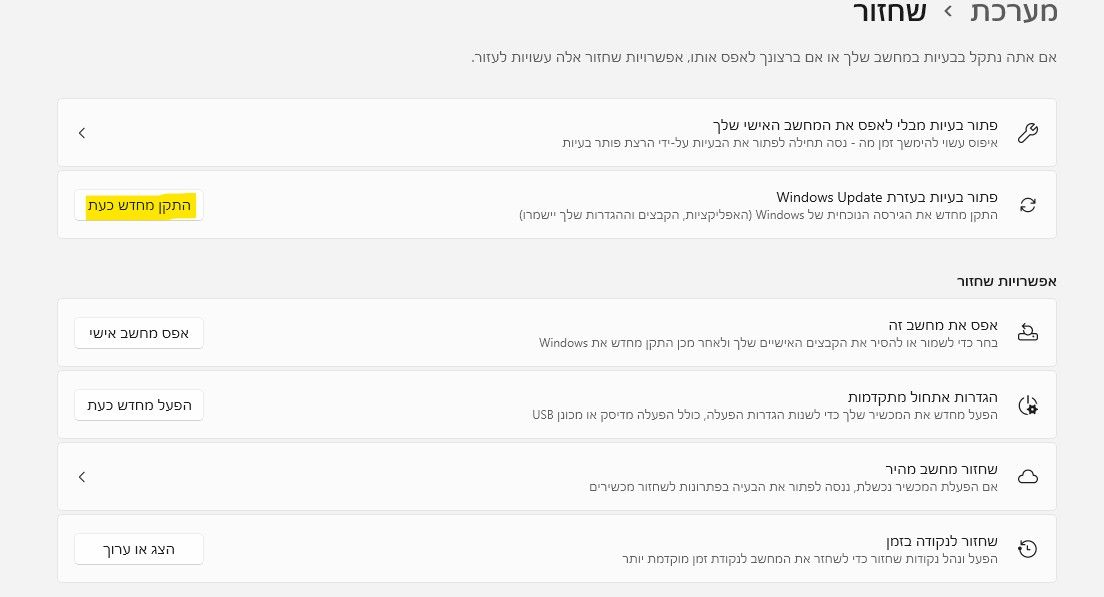Click the advanced startup power-gear icon

point(1028,406)
